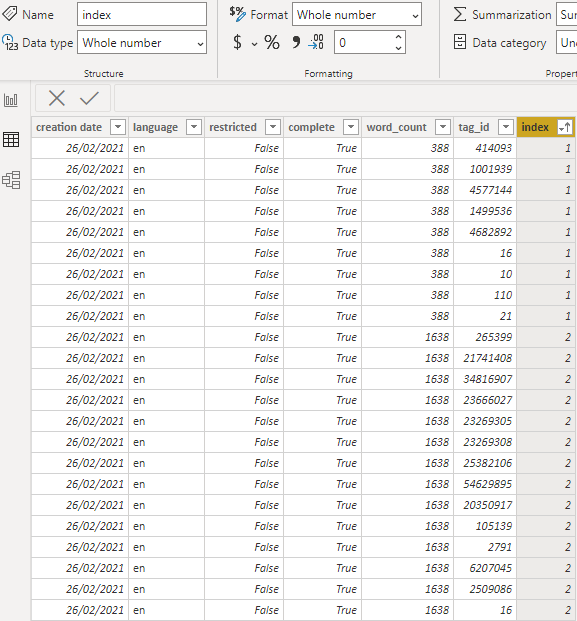Click the Data category icon

click(459, 42)
